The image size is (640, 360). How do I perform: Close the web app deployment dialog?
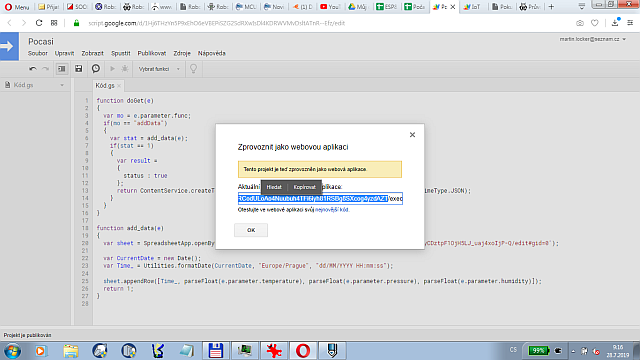click(x=412, y=135)
